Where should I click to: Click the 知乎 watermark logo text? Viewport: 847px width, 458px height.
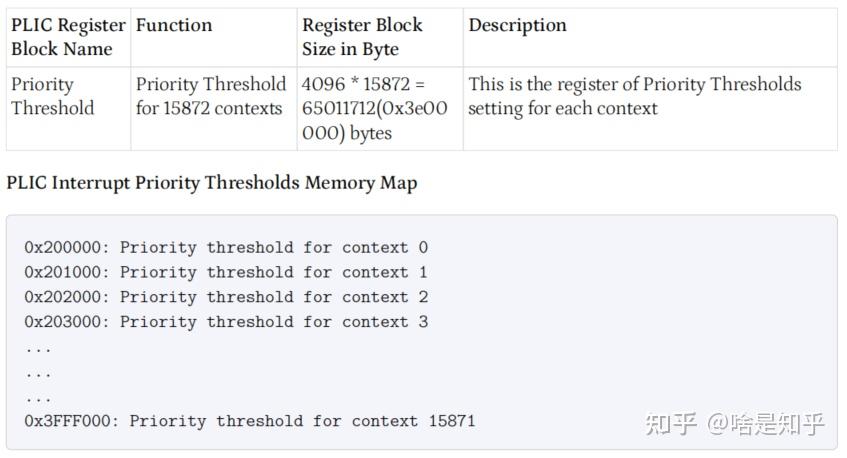pyautogui.click(x=672, y=424)
